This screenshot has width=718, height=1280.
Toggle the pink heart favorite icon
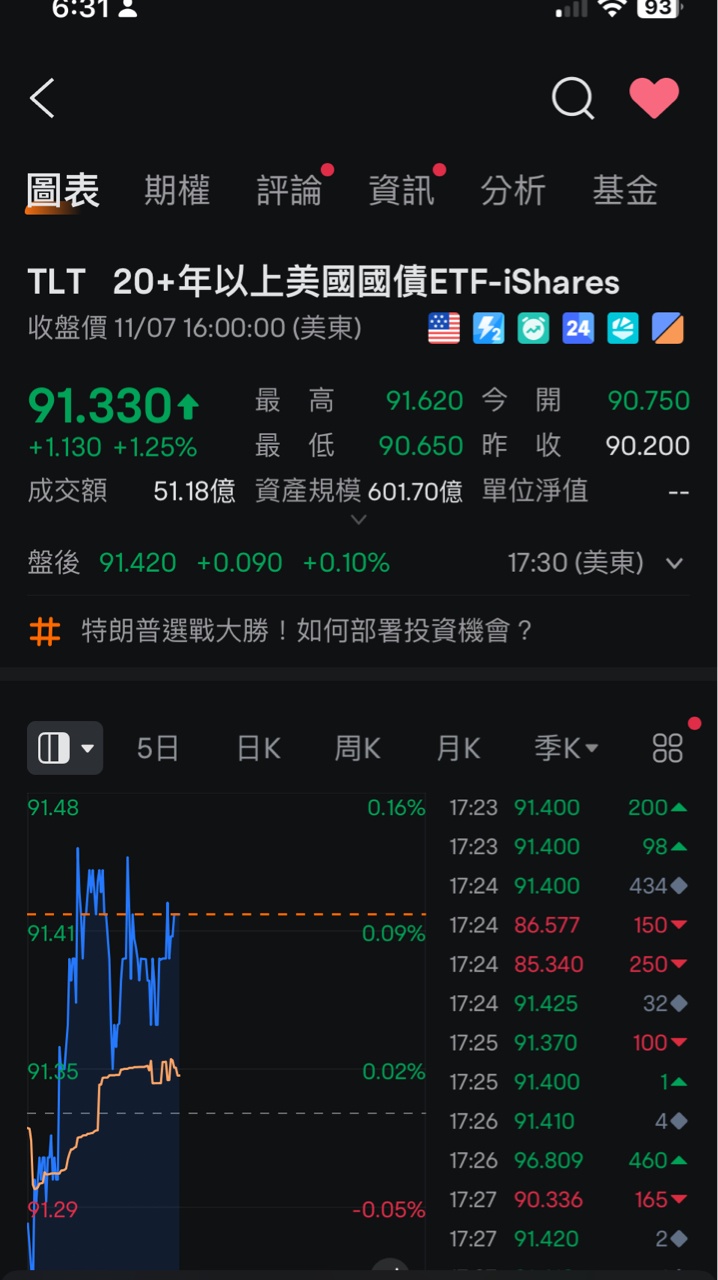(654, 99)
